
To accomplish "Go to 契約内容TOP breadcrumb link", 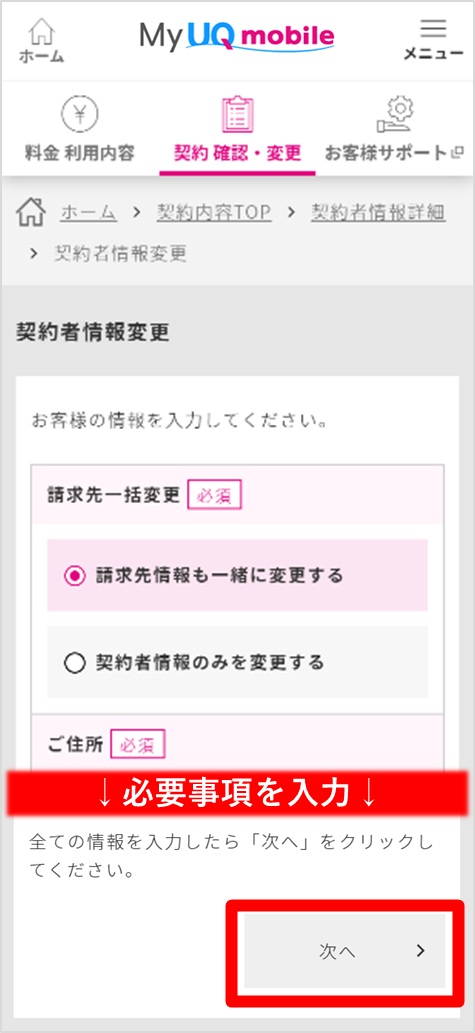I will [214, 212].
